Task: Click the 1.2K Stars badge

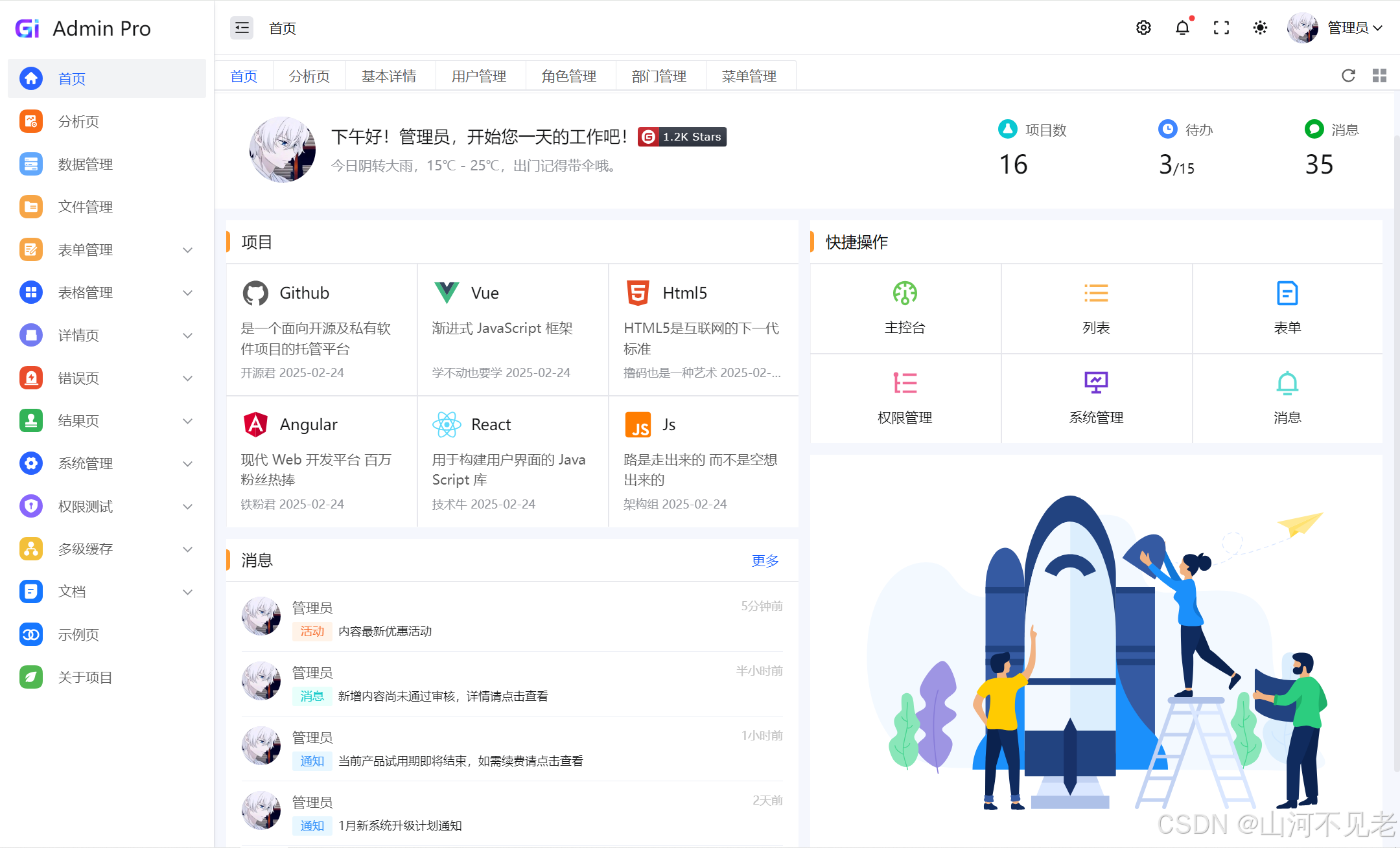Action: click(x=682, y=137)
